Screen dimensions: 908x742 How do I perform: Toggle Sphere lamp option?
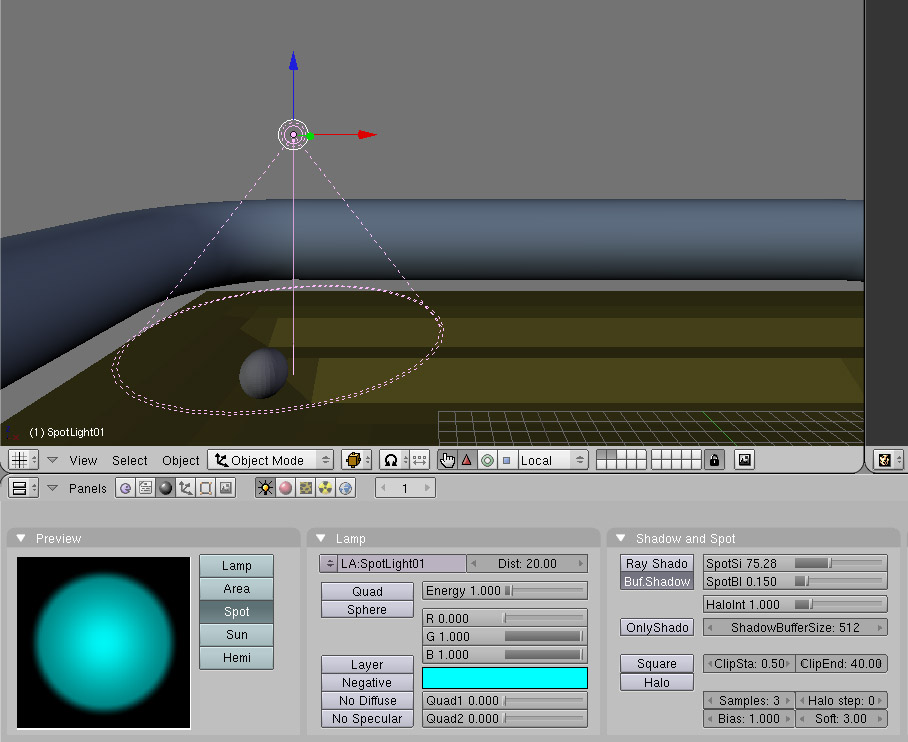pos(367,609)
